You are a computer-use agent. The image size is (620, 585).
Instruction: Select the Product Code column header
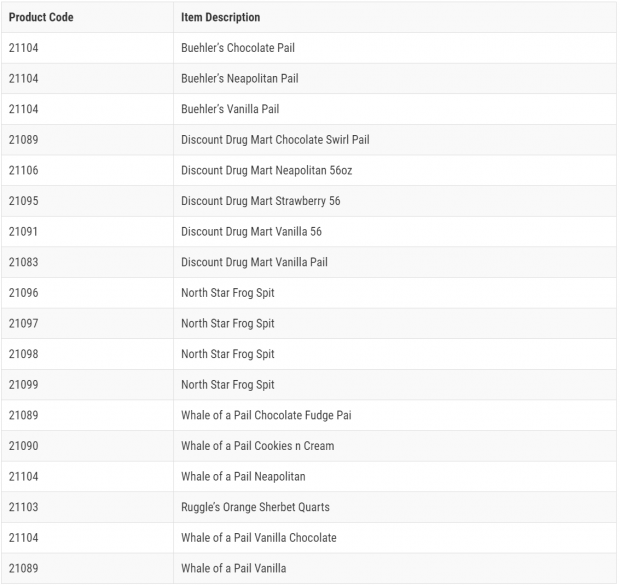(41, 17)
